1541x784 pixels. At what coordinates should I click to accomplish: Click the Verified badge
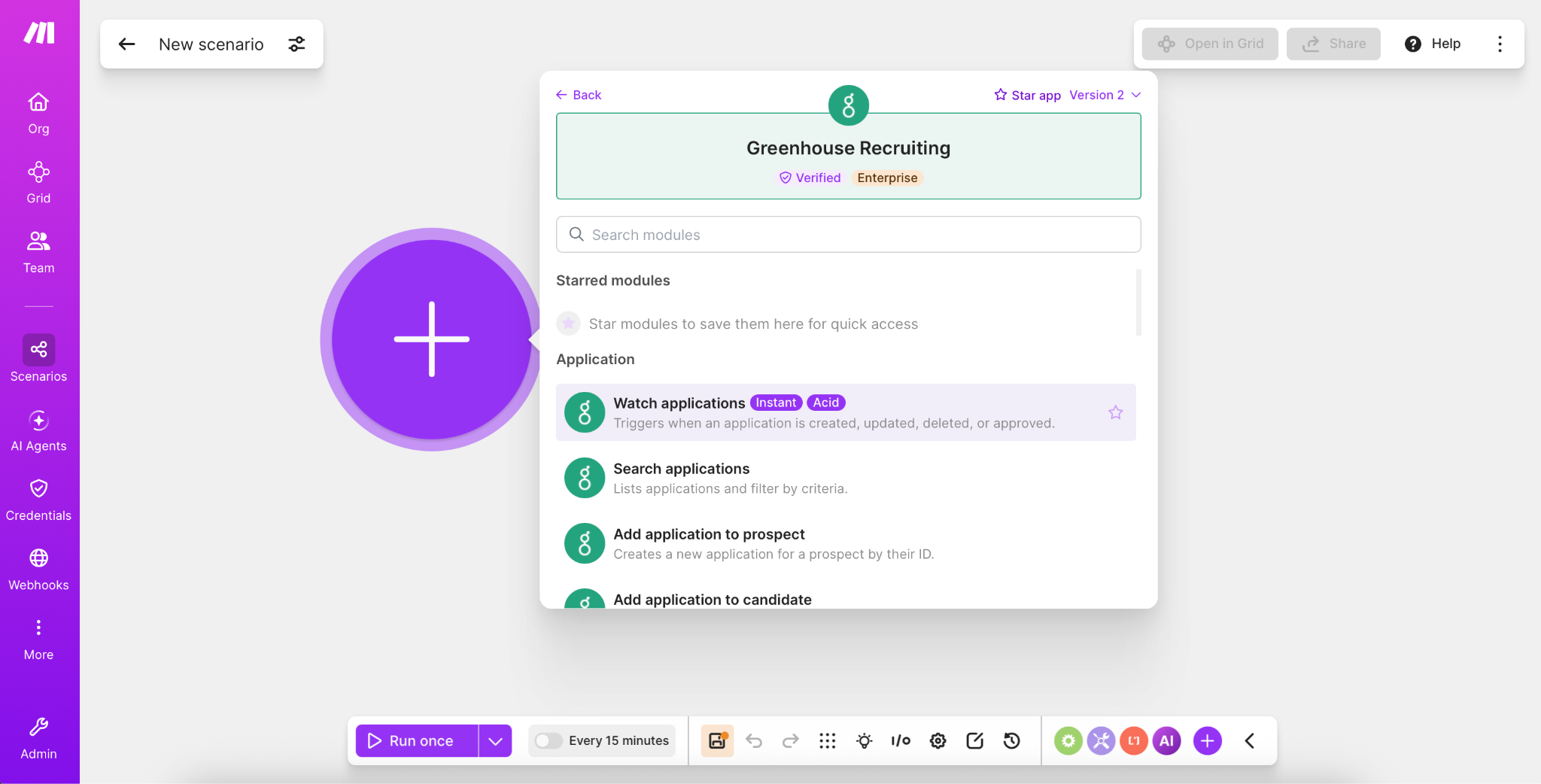[810, 178]
